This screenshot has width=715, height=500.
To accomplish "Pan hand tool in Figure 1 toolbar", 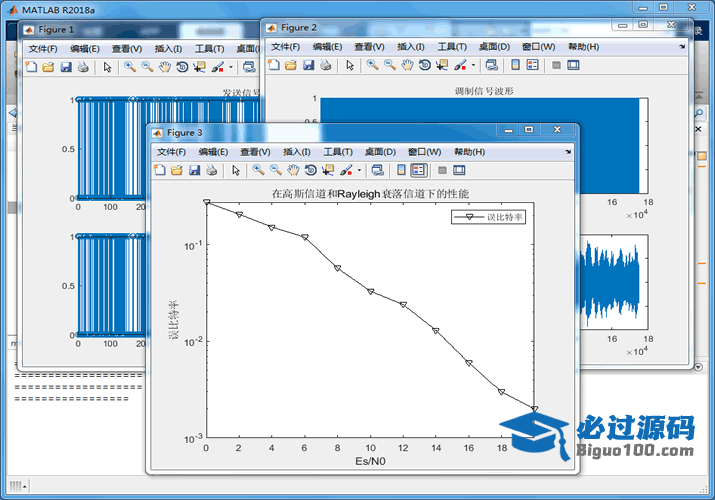I will 165,67.
